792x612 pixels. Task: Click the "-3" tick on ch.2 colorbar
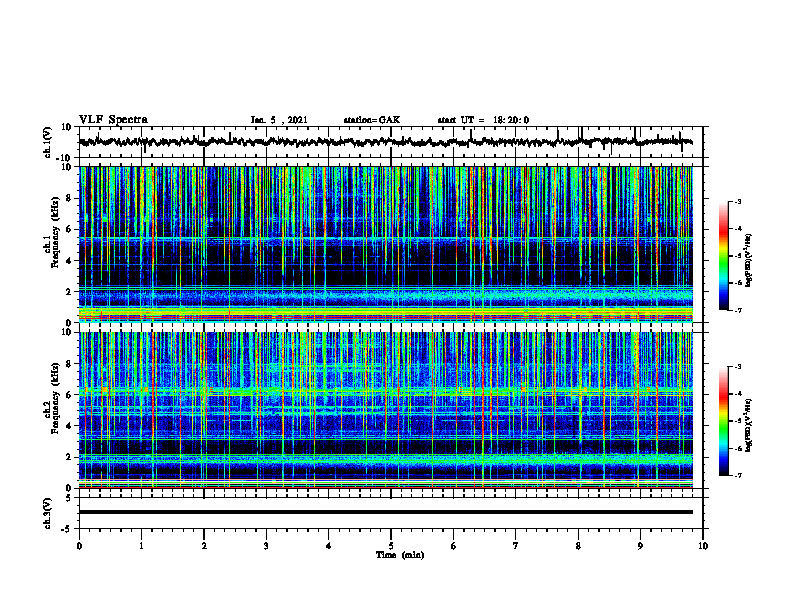coord(738,367)
